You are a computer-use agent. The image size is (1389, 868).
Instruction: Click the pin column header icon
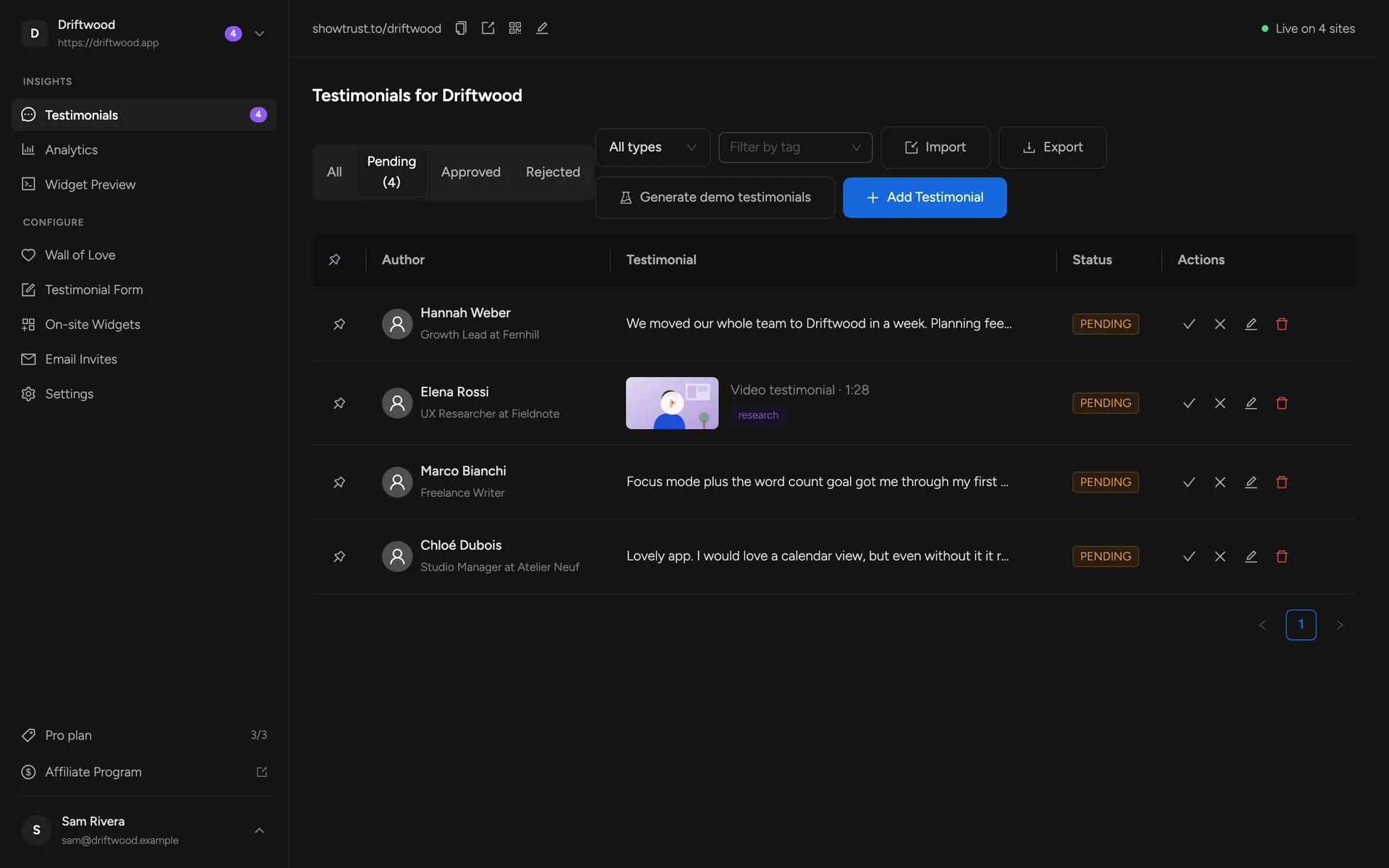click(x=334, y=260)
